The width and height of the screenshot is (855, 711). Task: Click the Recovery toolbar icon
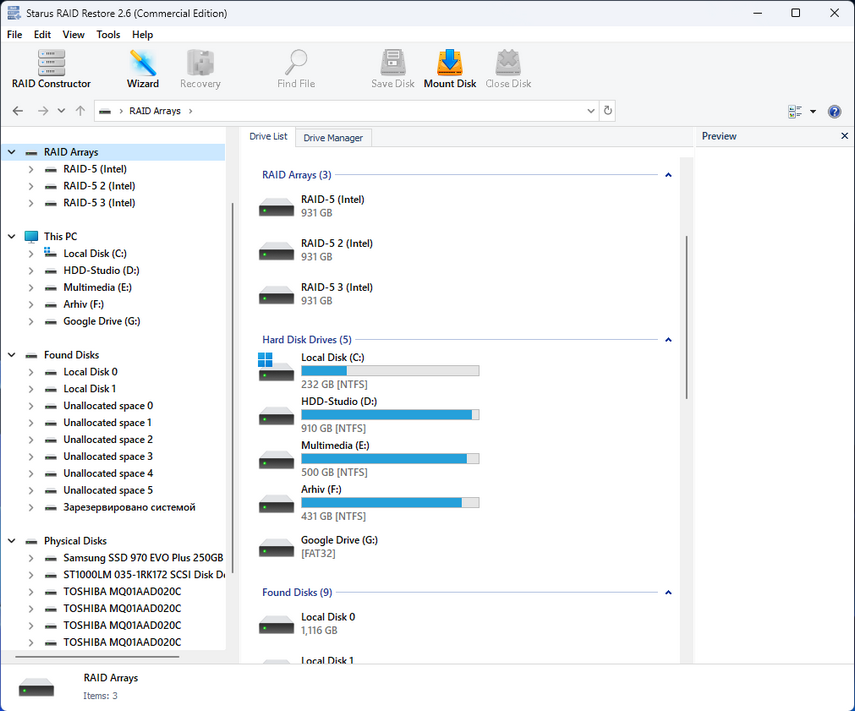point(200,69)
